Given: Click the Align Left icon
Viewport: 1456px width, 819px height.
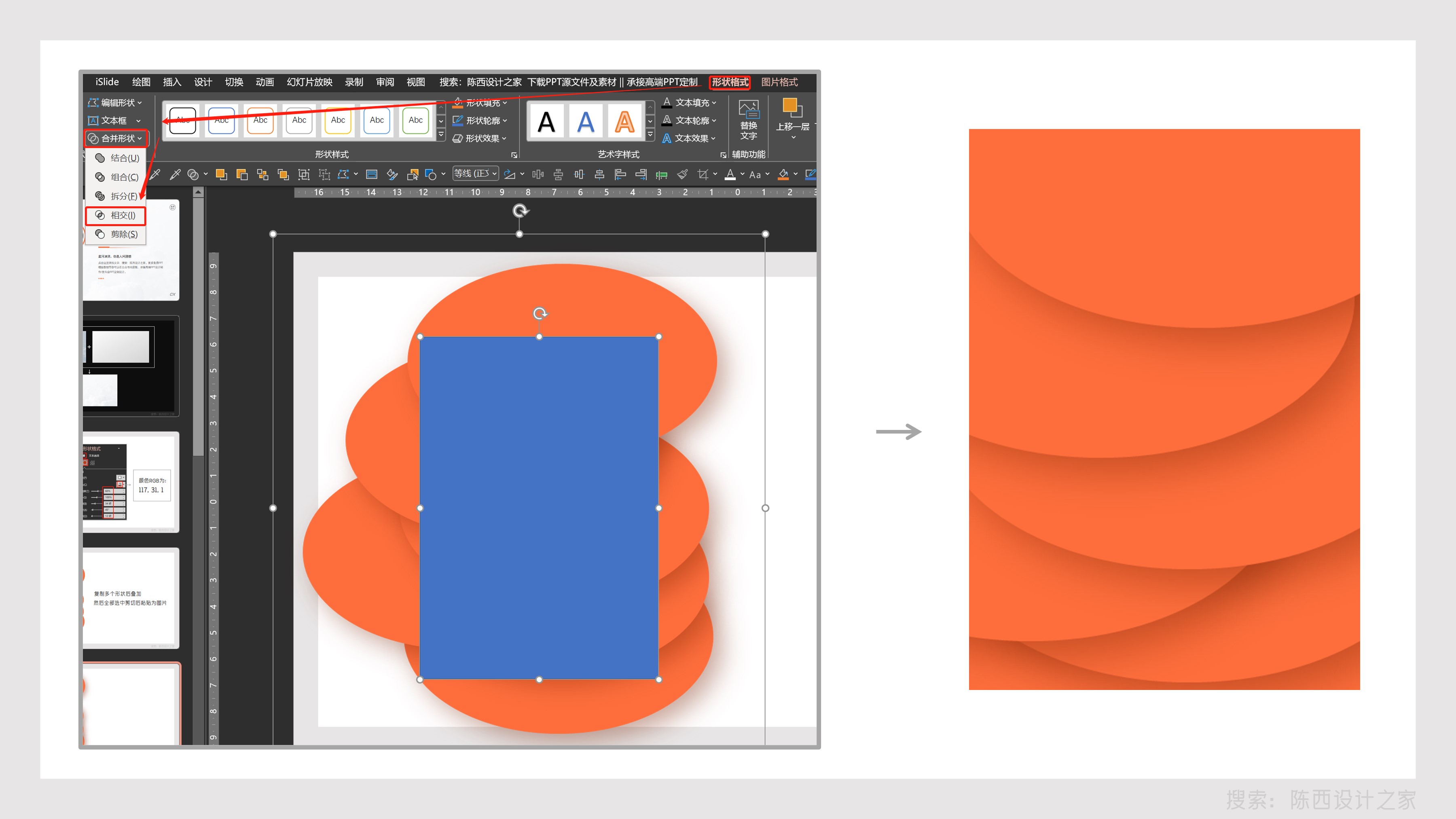Looking at the screenshot, I should click(620, 175).
